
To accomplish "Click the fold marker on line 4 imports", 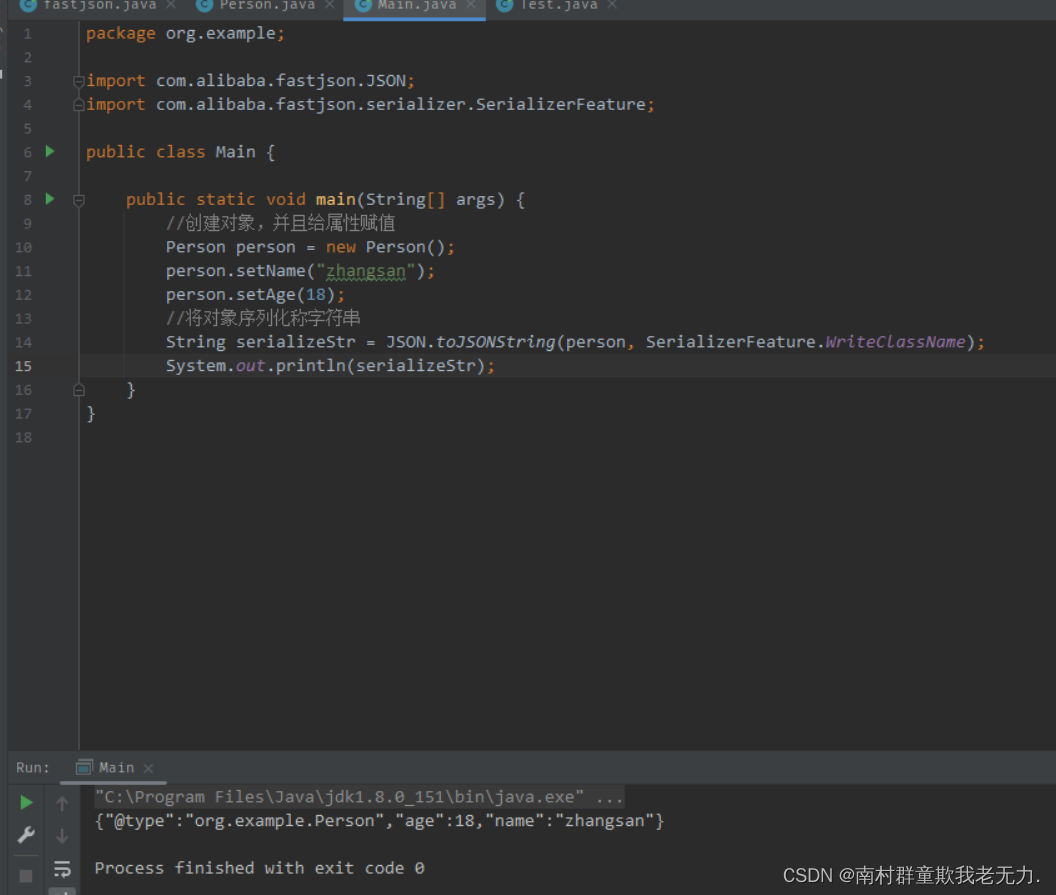I will pos(79,105).
